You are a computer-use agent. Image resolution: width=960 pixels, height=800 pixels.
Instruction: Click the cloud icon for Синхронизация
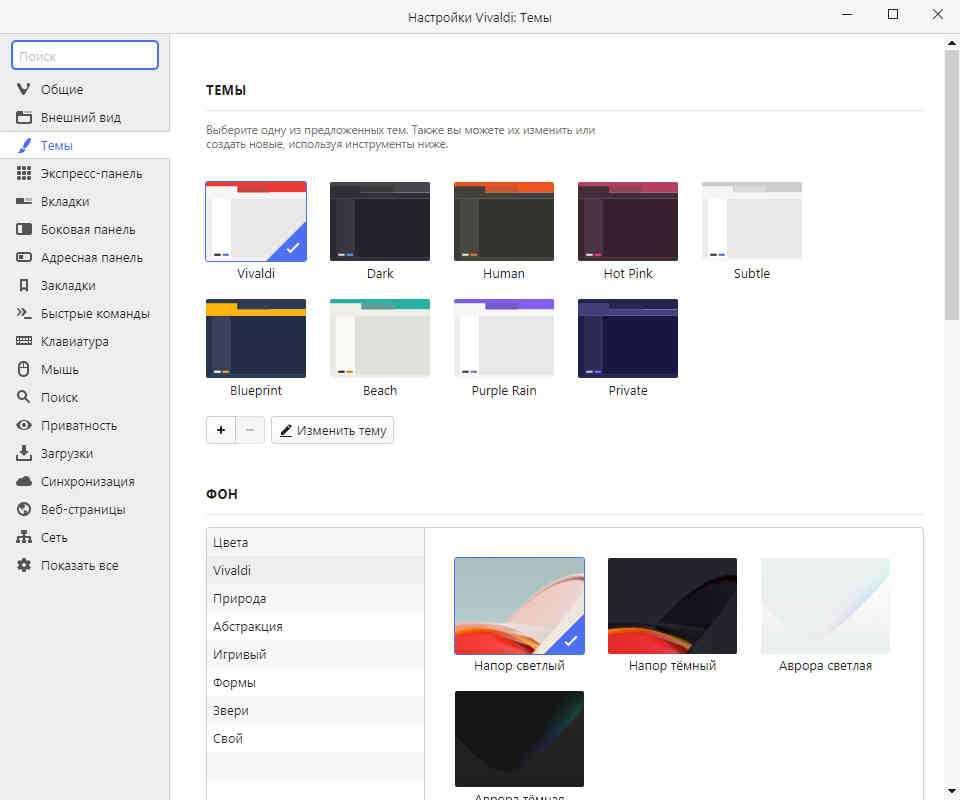[24, 481]
